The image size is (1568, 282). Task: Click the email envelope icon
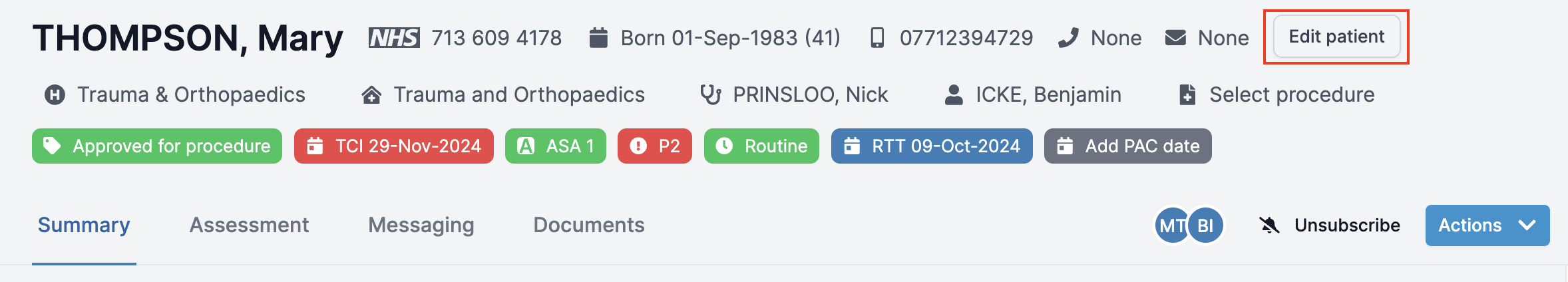pos(1175,38)
